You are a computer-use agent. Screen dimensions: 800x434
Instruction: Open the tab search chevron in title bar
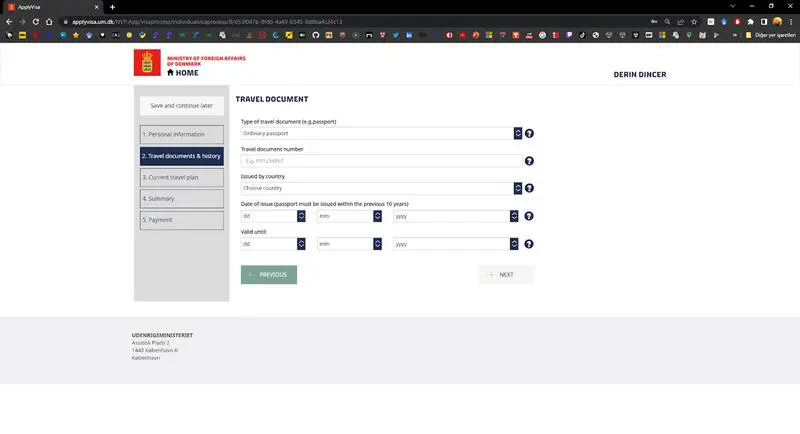[733, 6]
